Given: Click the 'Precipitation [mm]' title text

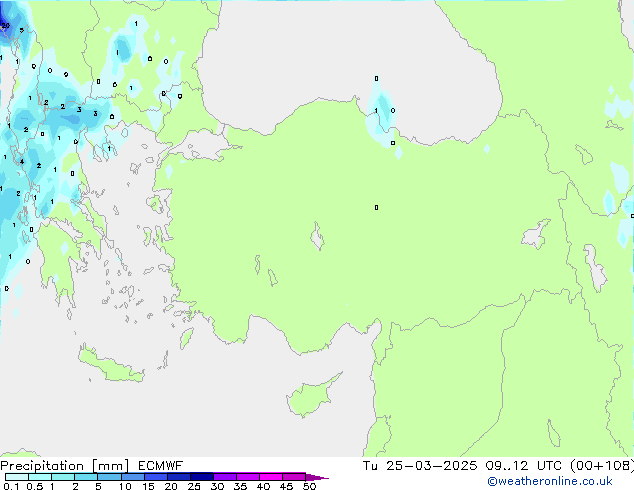Looking at the screenshot, I should pyautogui.click(x=65, y=466).
